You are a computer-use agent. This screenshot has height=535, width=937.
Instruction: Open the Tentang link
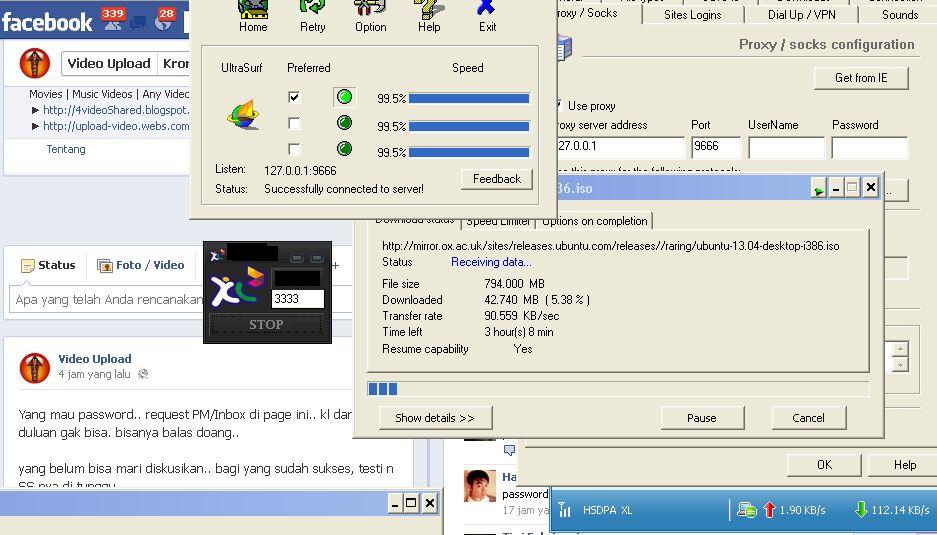click(66, 149)
